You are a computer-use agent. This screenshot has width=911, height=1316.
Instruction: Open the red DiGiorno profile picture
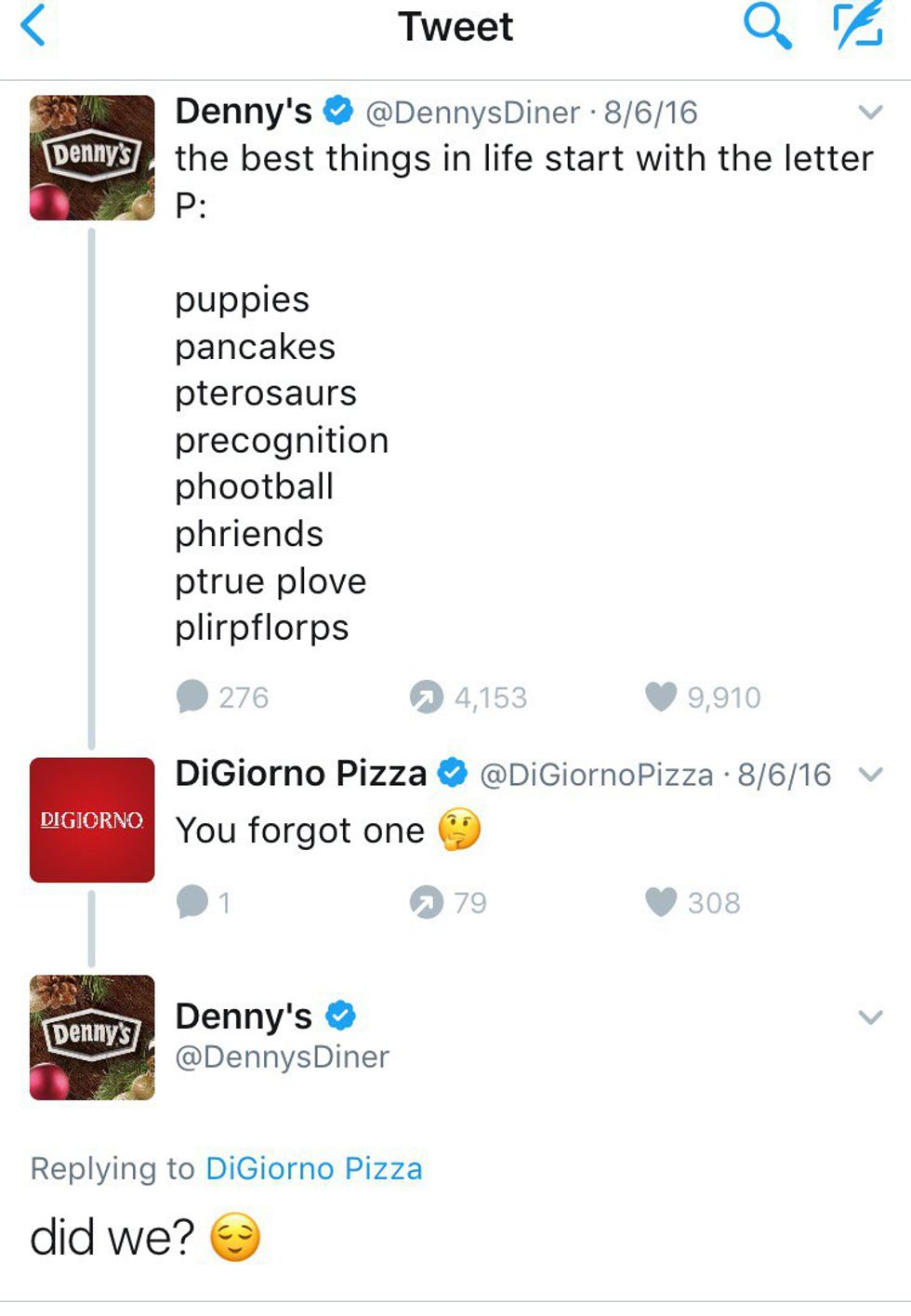(x=92, y=819)
